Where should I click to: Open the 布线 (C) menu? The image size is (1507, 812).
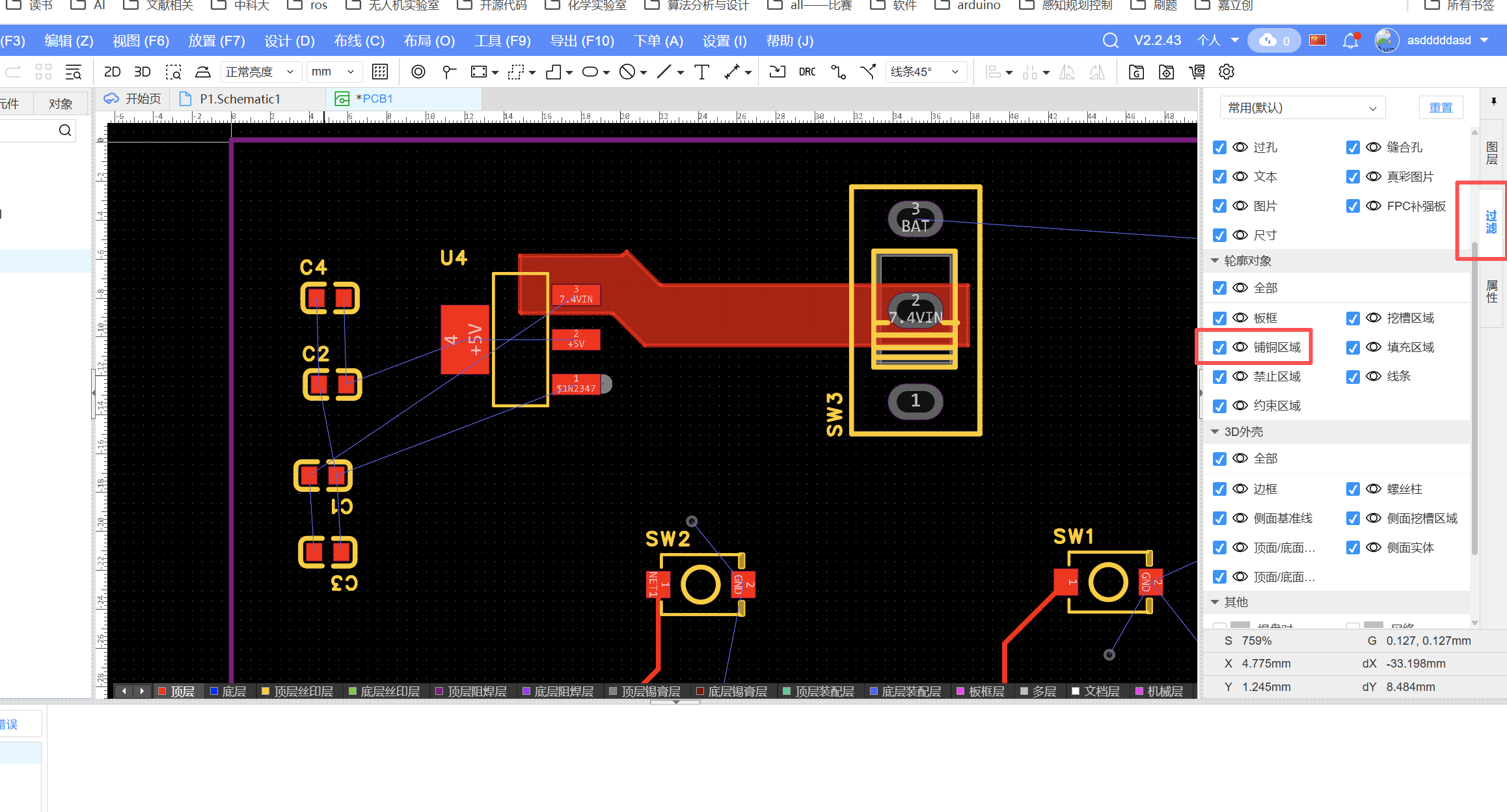(359, 41)
